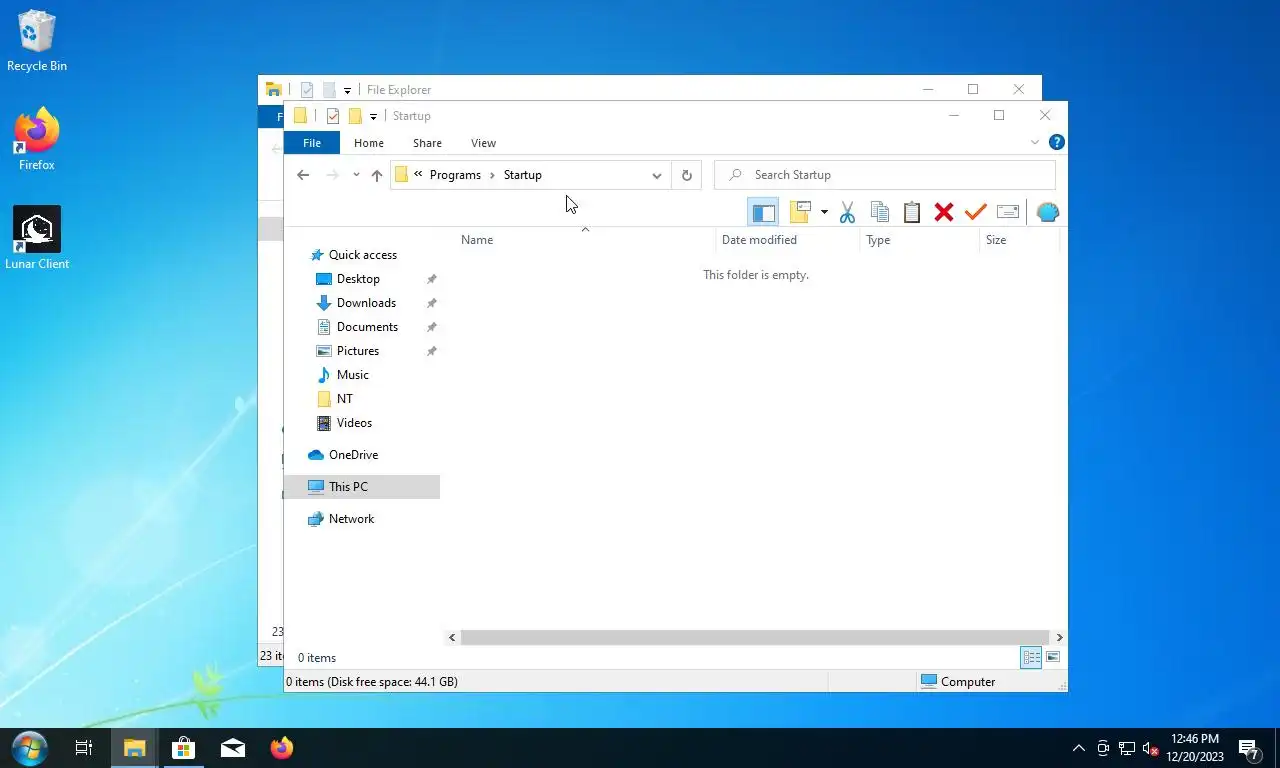Viewport: 1280px width, 768px height.
Task: Switch to Large icons view button
Action: point(1053,657)
